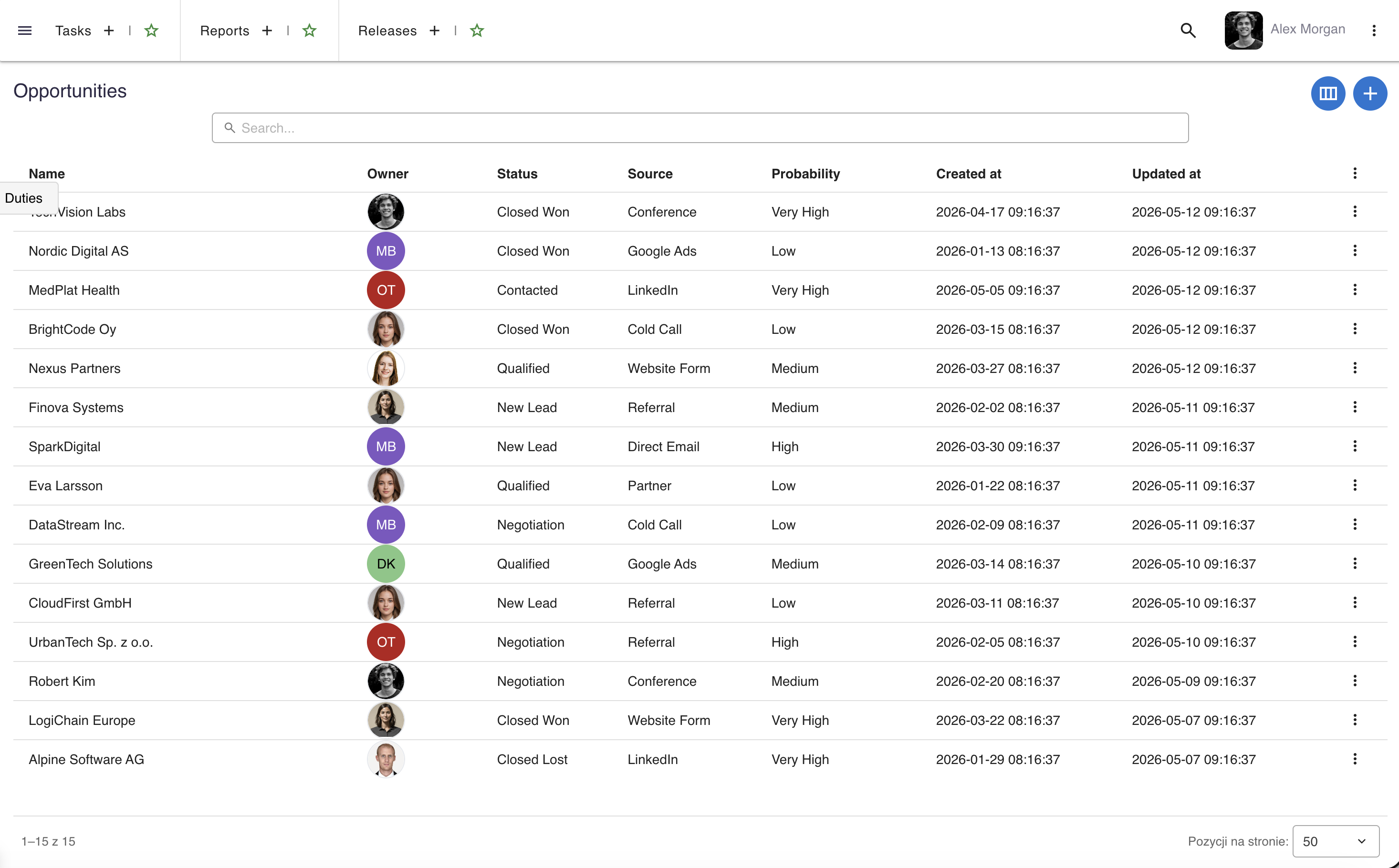The image size is (1399, 868).
Task: Sort by the Source column header
Action: click(x=649, y=174)
